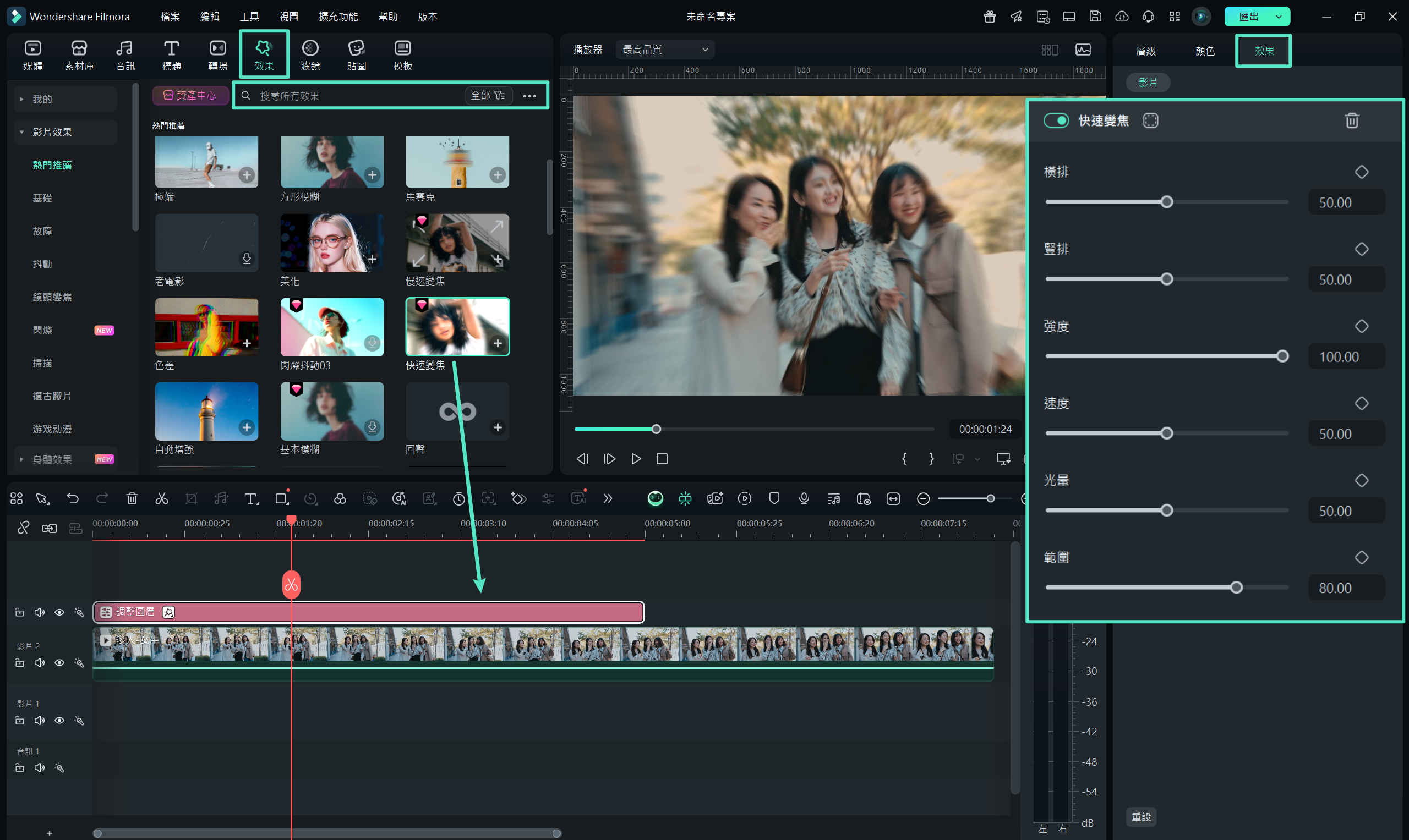Mute the 音訊 1 track
This screenshot has width=1409, height=840.
[x=39, y=767]
